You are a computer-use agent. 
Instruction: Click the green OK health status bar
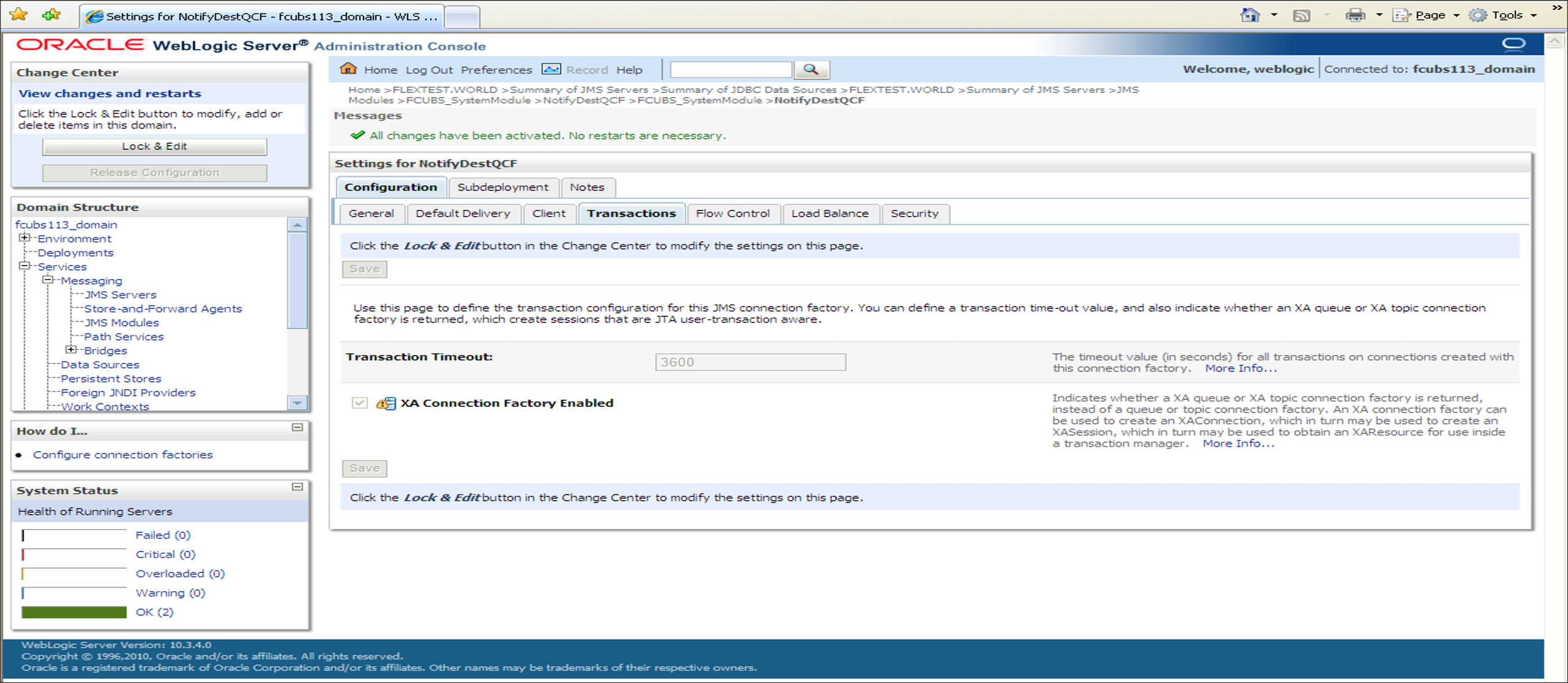74,612
